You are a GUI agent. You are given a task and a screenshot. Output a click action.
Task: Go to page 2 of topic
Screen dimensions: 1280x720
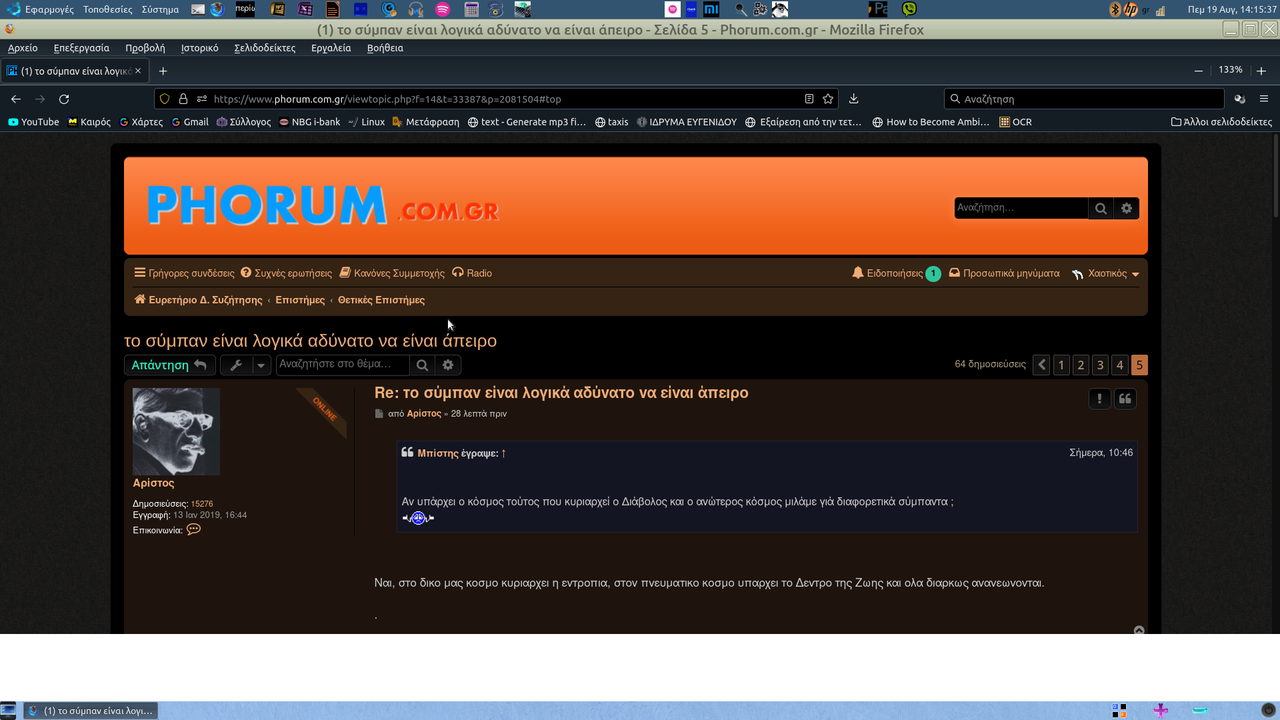pos(1081,365)
